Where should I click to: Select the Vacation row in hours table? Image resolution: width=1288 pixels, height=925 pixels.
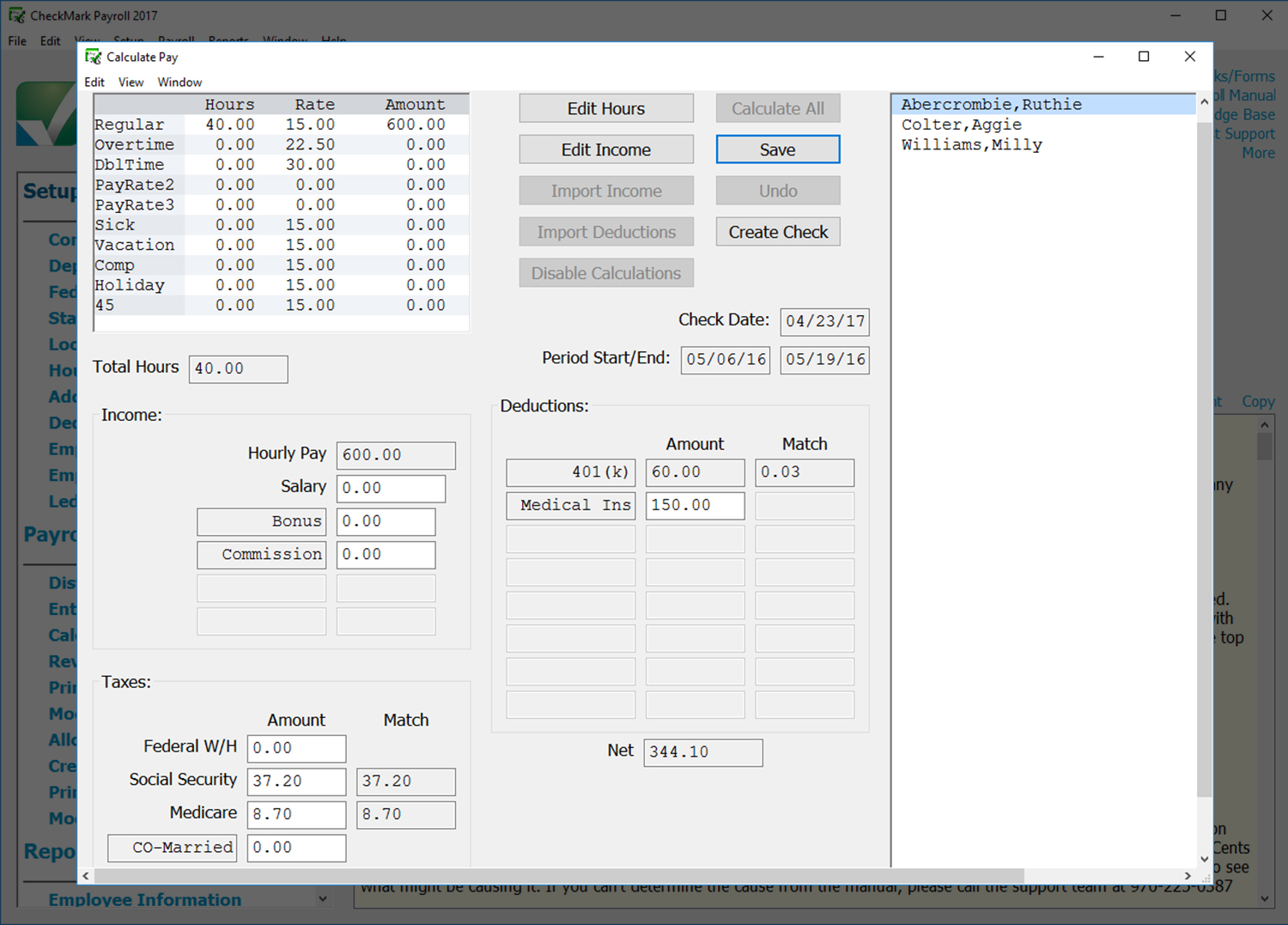point(281,246)
